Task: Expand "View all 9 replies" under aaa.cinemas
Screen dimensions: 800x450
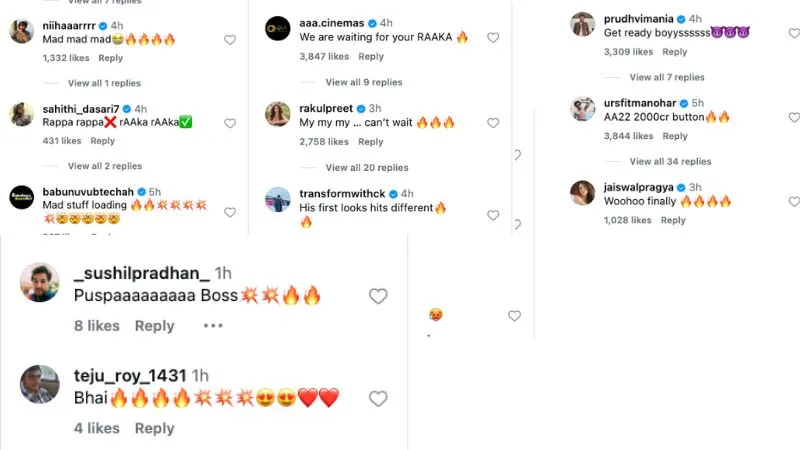Action: point(363,82)
